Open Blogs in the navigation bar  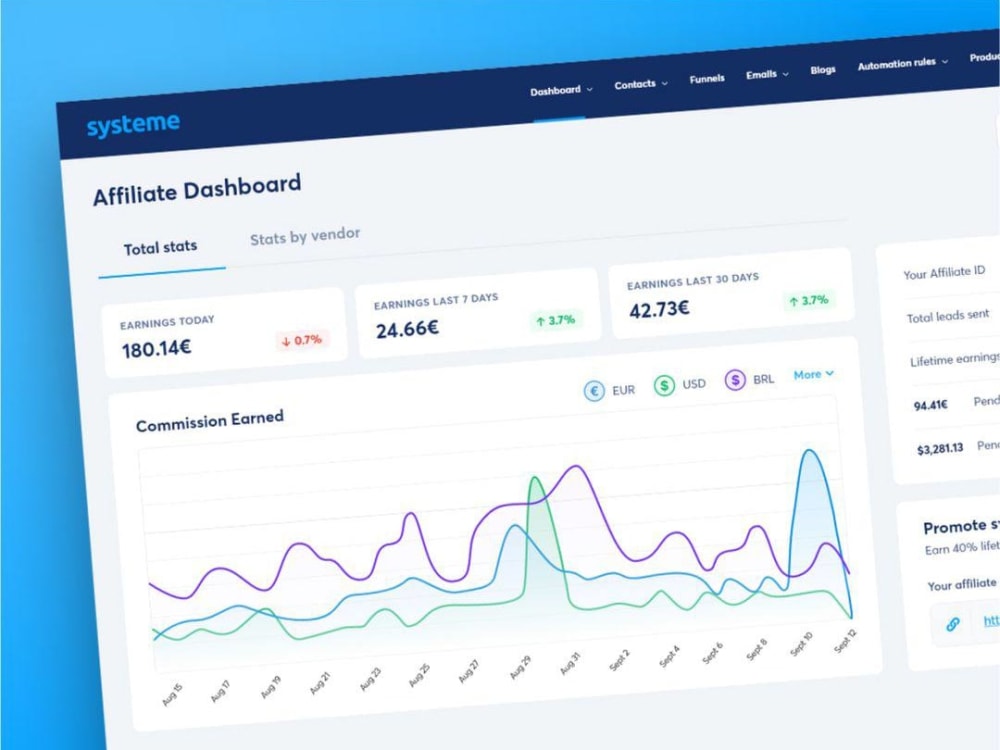point(823,70)
